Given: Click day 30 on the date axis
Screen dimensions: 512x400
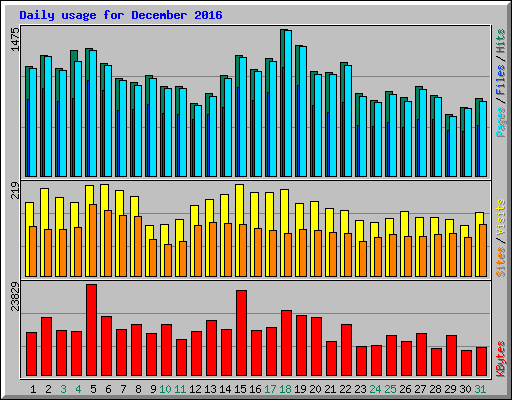Looking at the screenshot, I should (465, 389).
